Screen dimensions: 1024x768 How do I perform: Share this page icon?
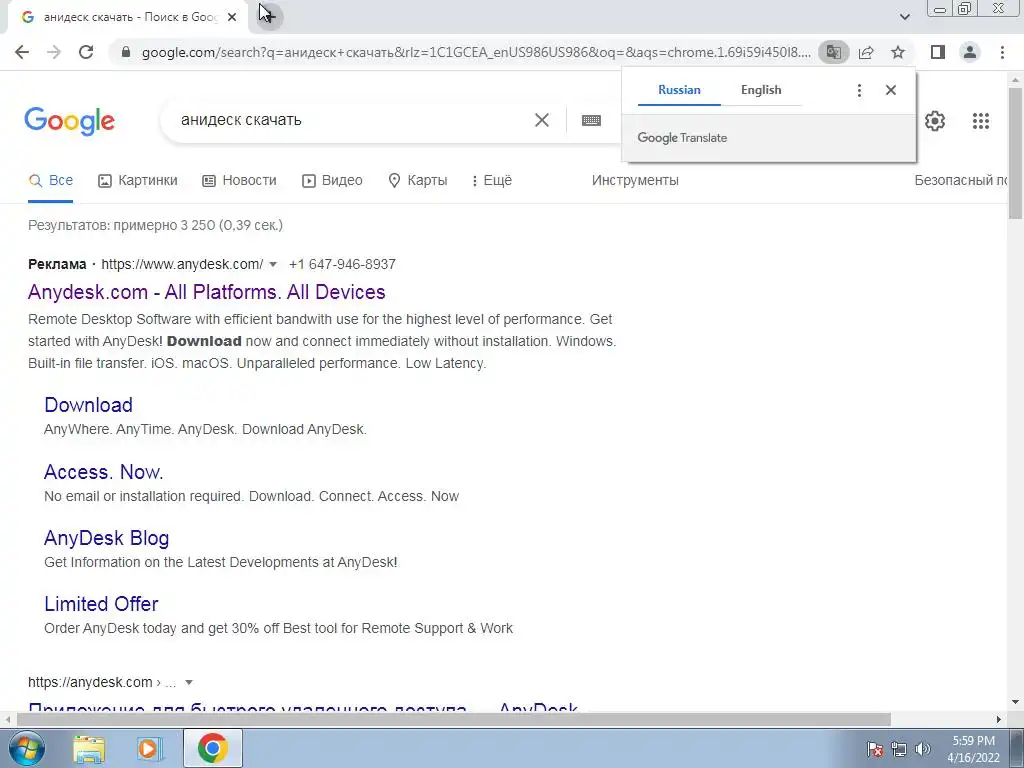tap(866, 52)
